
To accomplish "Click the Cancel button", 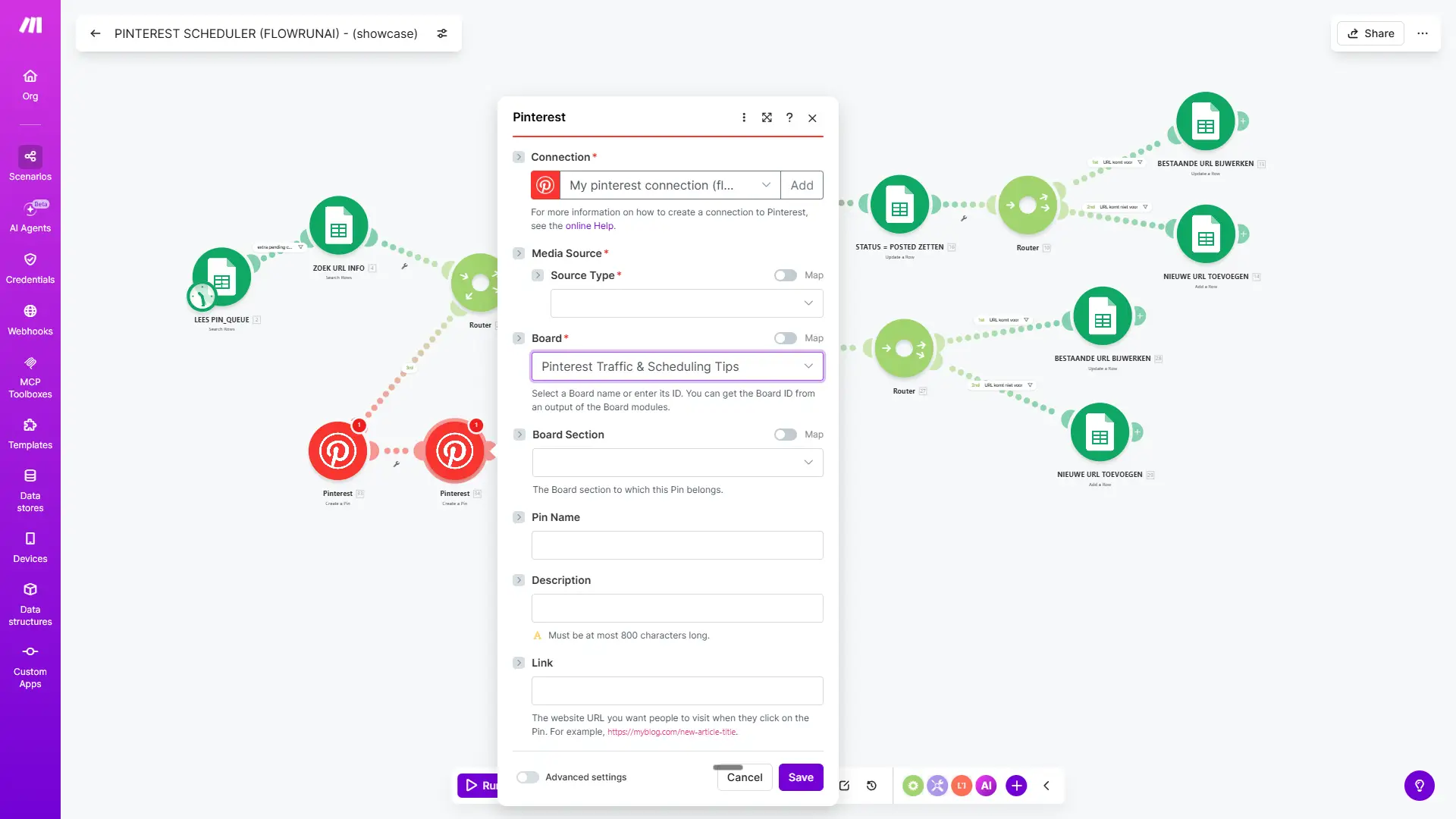I will pyautogui.click(x=745, y=777).
